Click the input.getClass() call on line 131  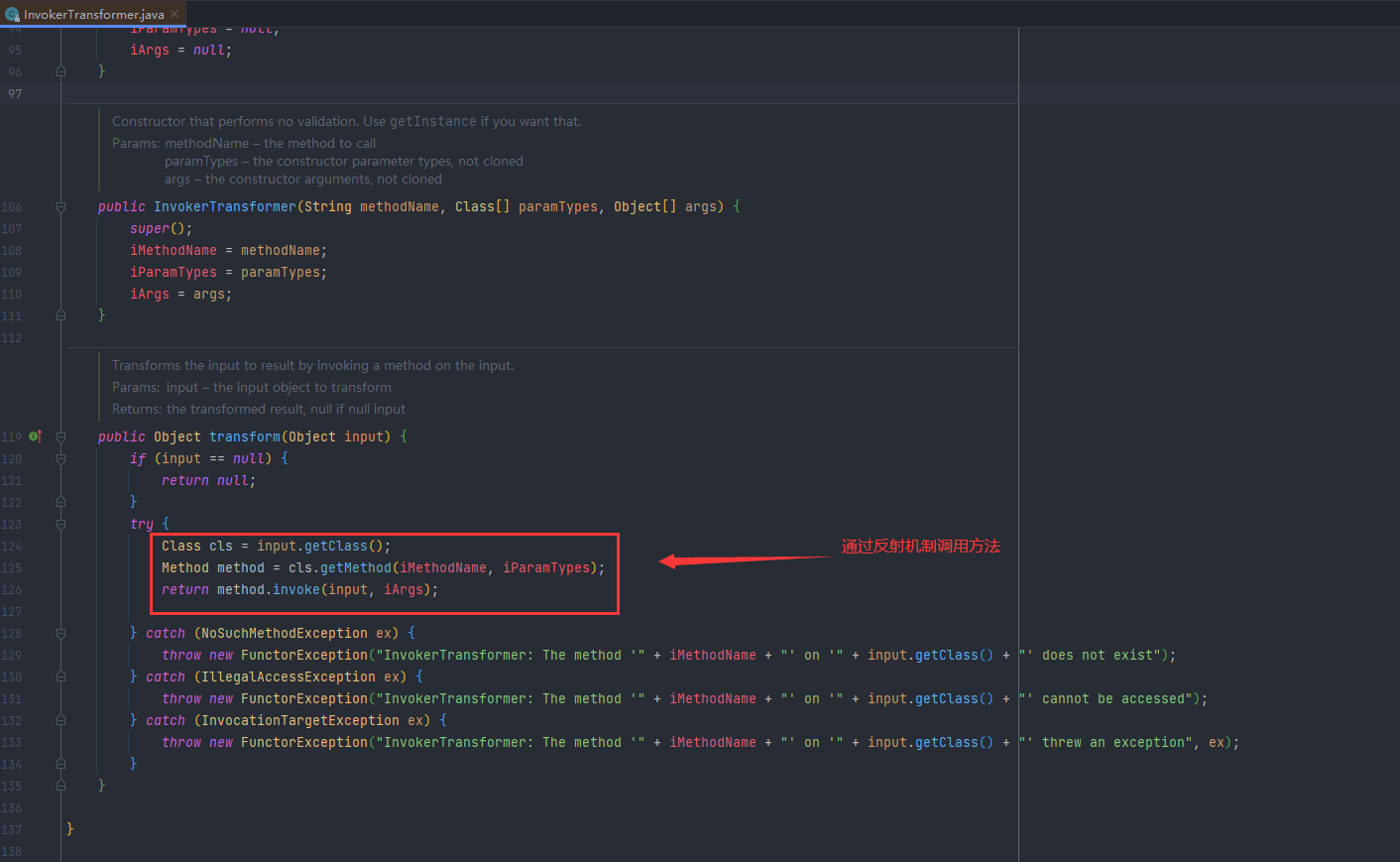[x=930, y=698]
